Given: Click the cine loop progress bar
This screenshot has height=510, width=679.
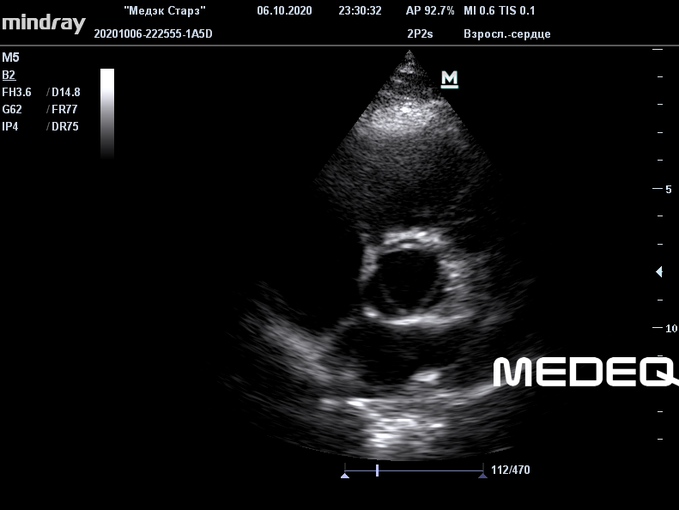Looking at the screenshot, I should point(414,469).
